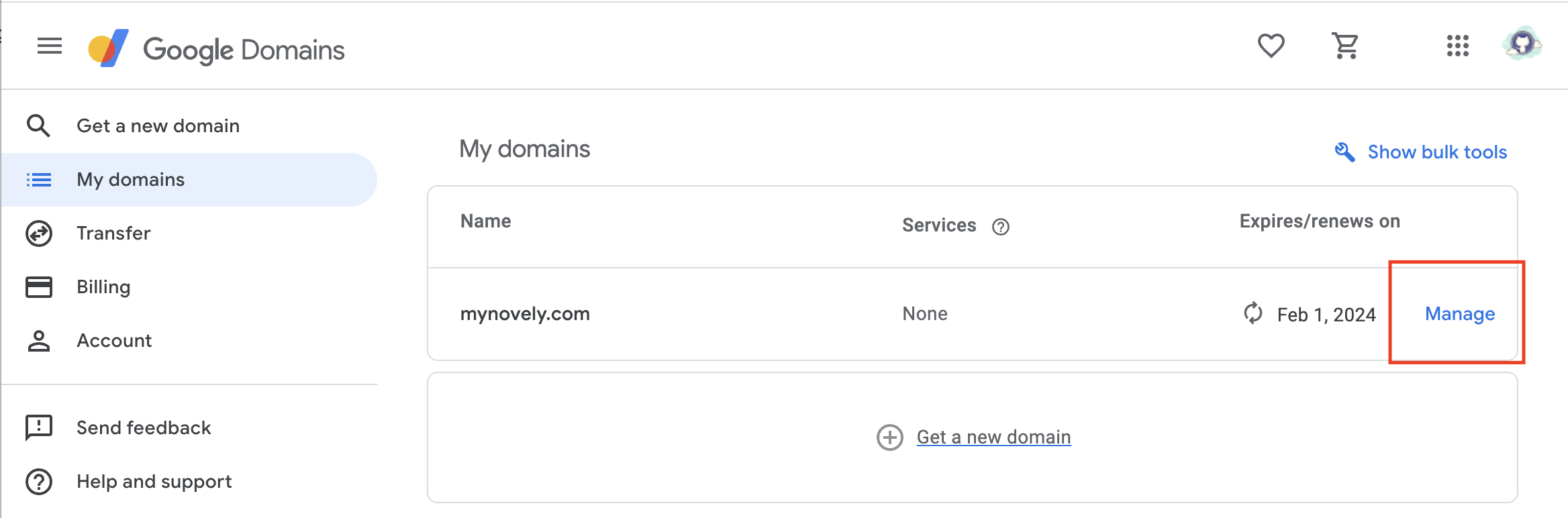Manage the mynovely.com domain
This screenshot has height=518, width=1568.
[x=1460, y=314]
